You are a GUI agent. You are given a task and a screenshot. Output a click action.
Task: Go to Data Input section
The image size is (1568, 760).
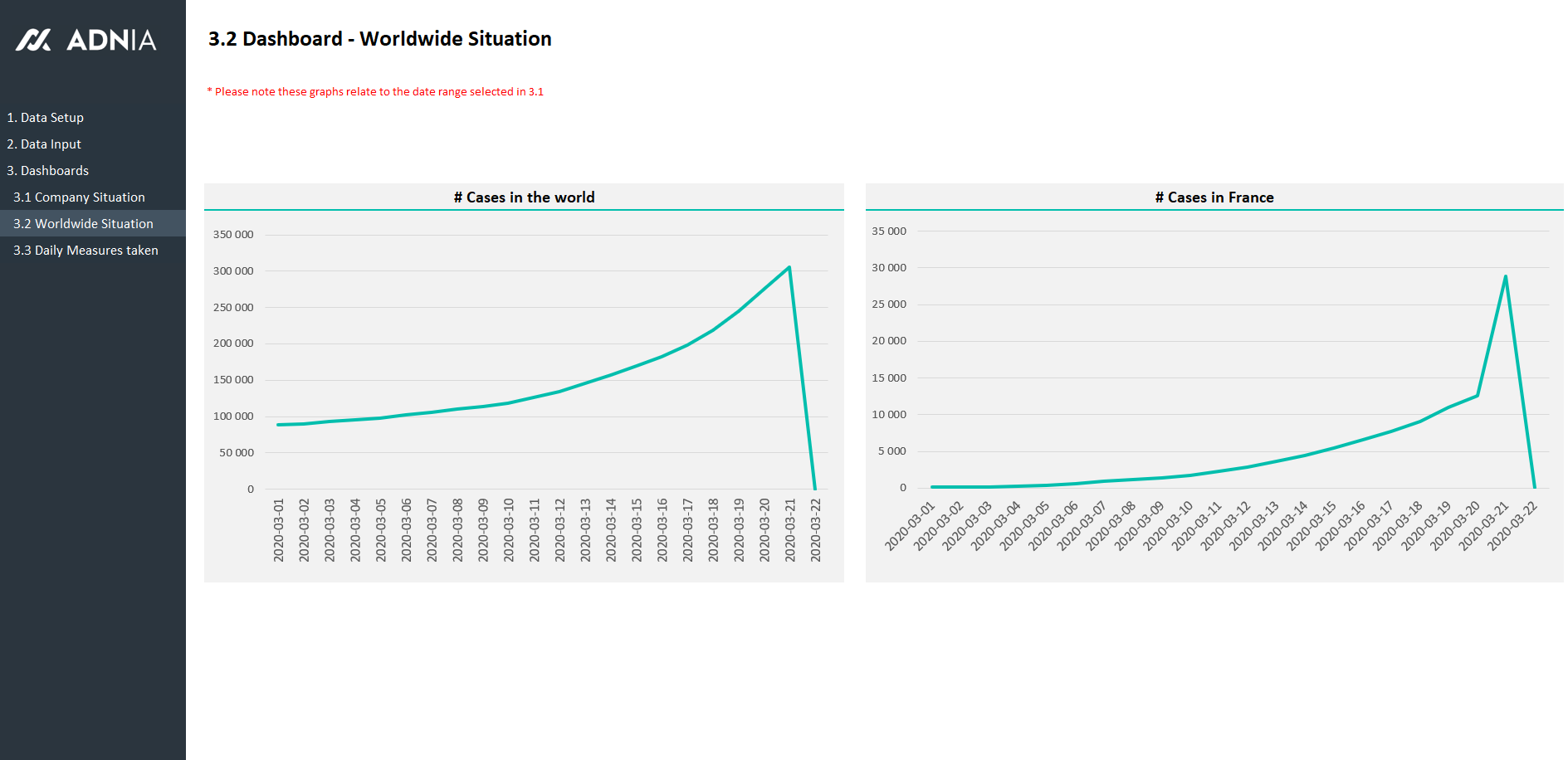(44, 144)
